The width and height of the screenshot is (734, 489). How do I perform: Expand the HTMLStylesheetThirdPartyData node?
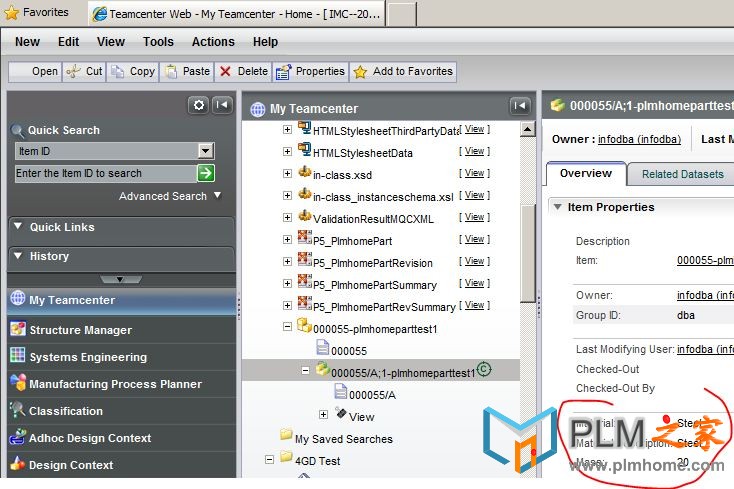[x=287, y=130]
